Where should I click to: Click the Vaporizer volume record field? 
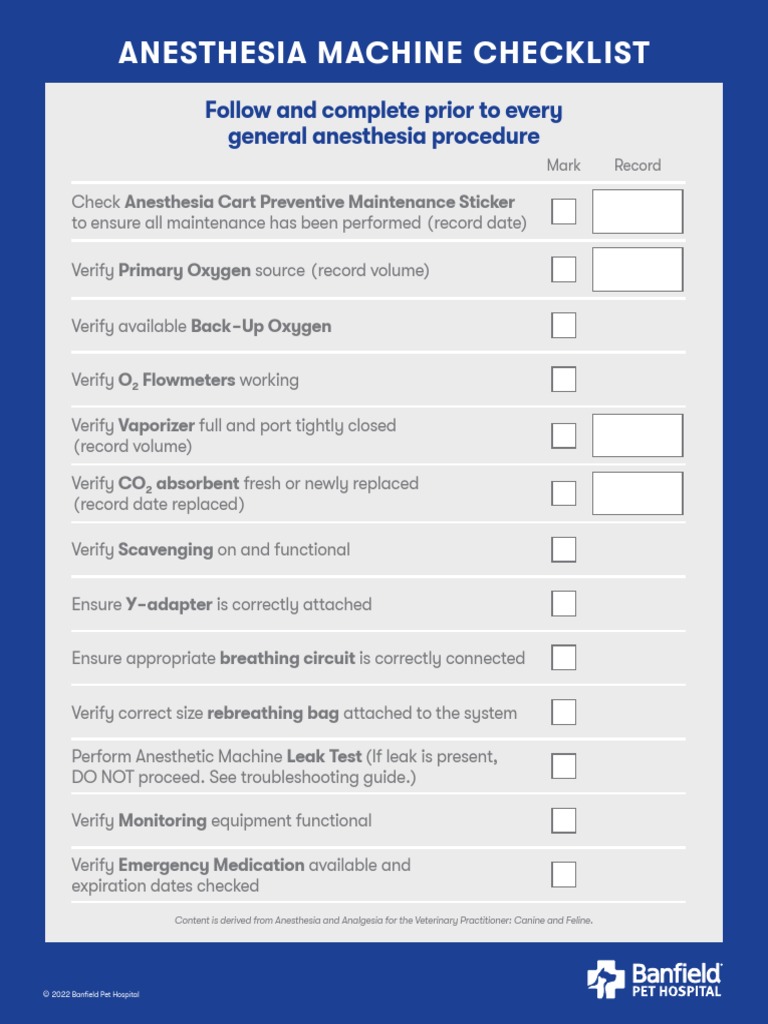(638, 436)
